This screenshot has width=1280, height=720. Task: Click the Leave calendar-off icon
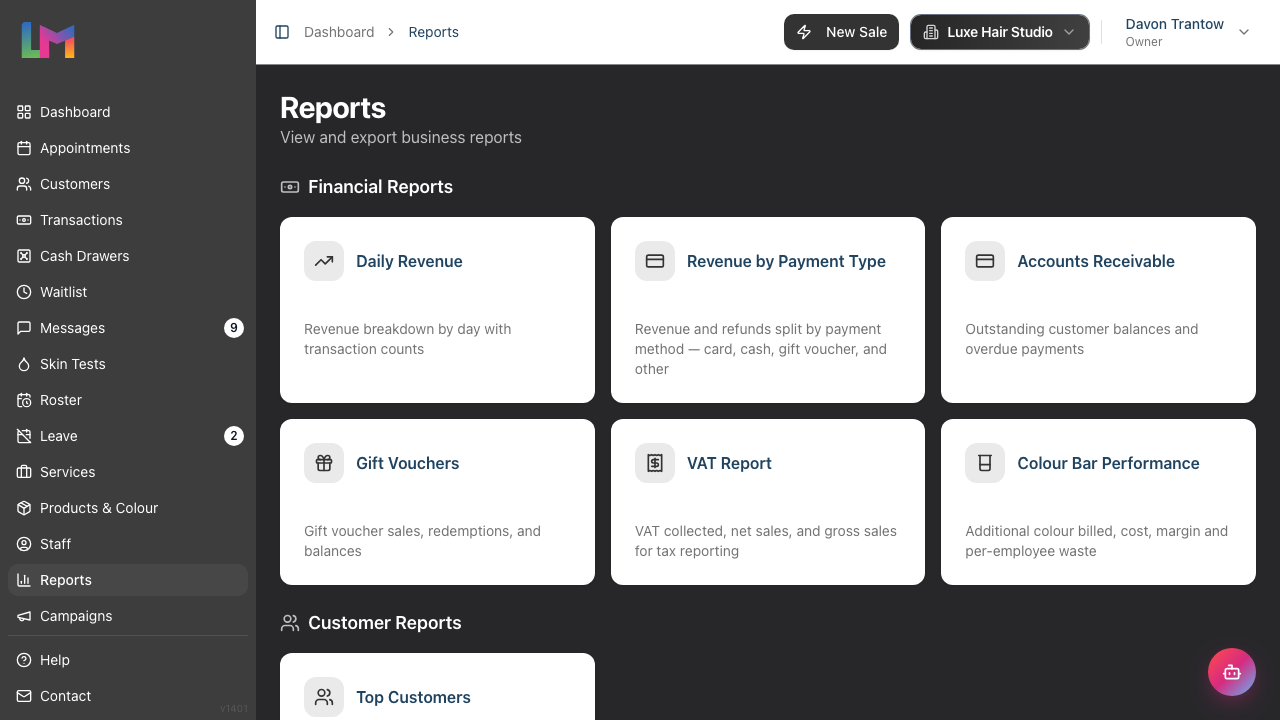tap(24, 436)
